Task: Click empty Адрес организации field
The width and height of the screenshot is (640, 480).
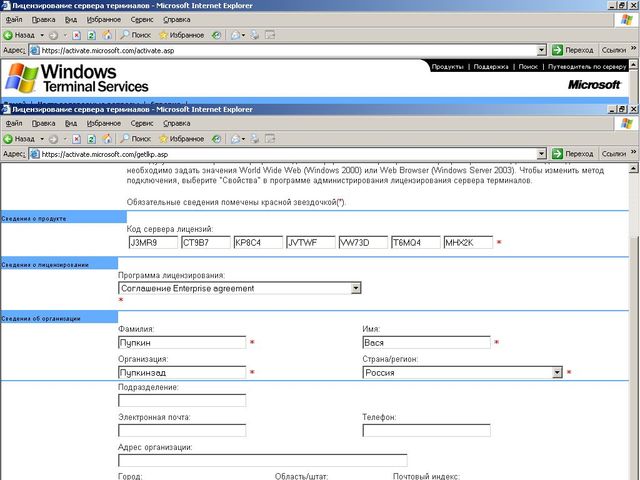Action: pyautogui.click(x=262, y=460)
